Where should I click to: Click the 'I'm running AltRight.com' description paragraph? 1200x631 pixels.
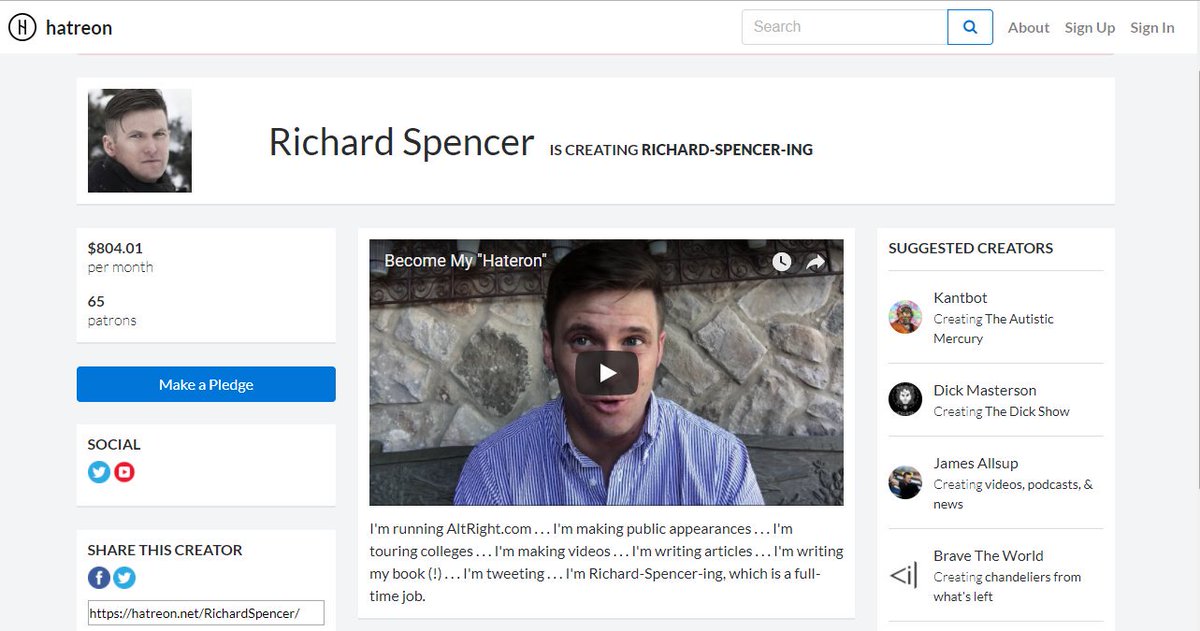click(x=606, y=562)
